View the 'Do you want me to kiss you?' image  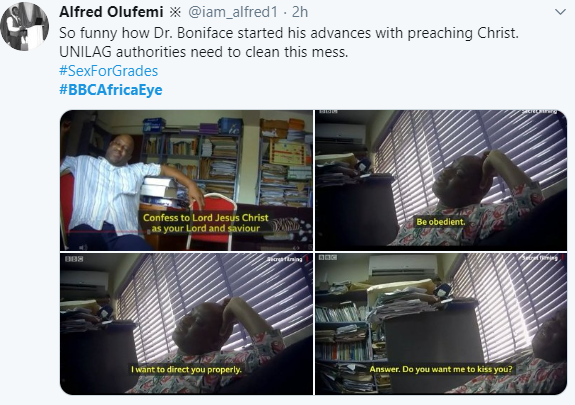441,324
